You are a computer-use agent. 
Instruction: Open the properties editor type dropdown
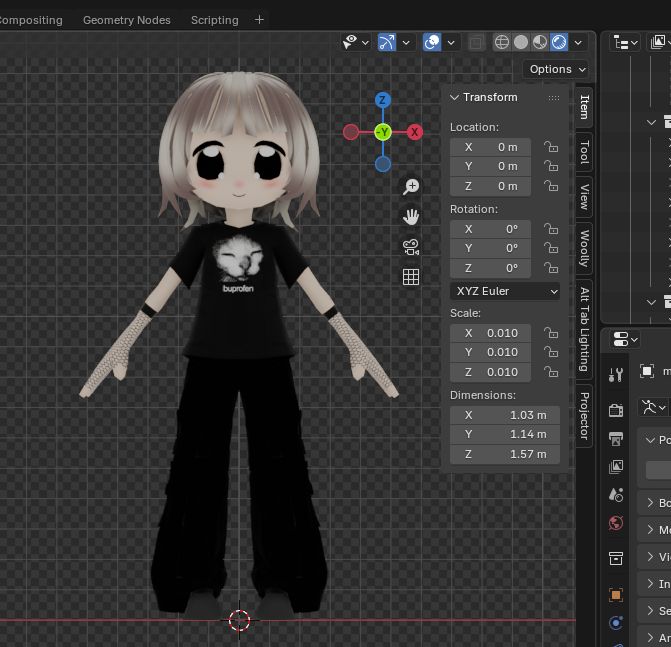pos(625,340)
